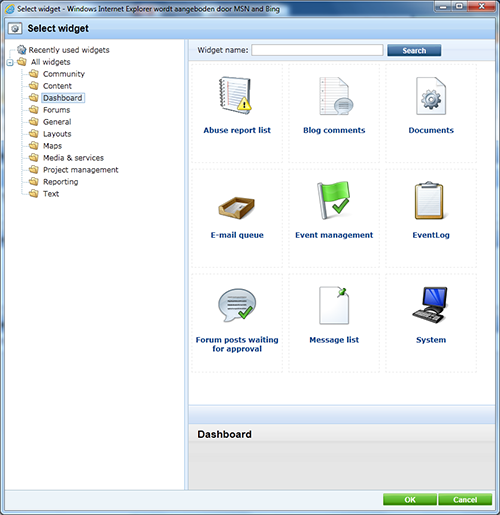
Task: Click the Dashboard folder icon
Action: pyautogui.click(x=34, y=98)
